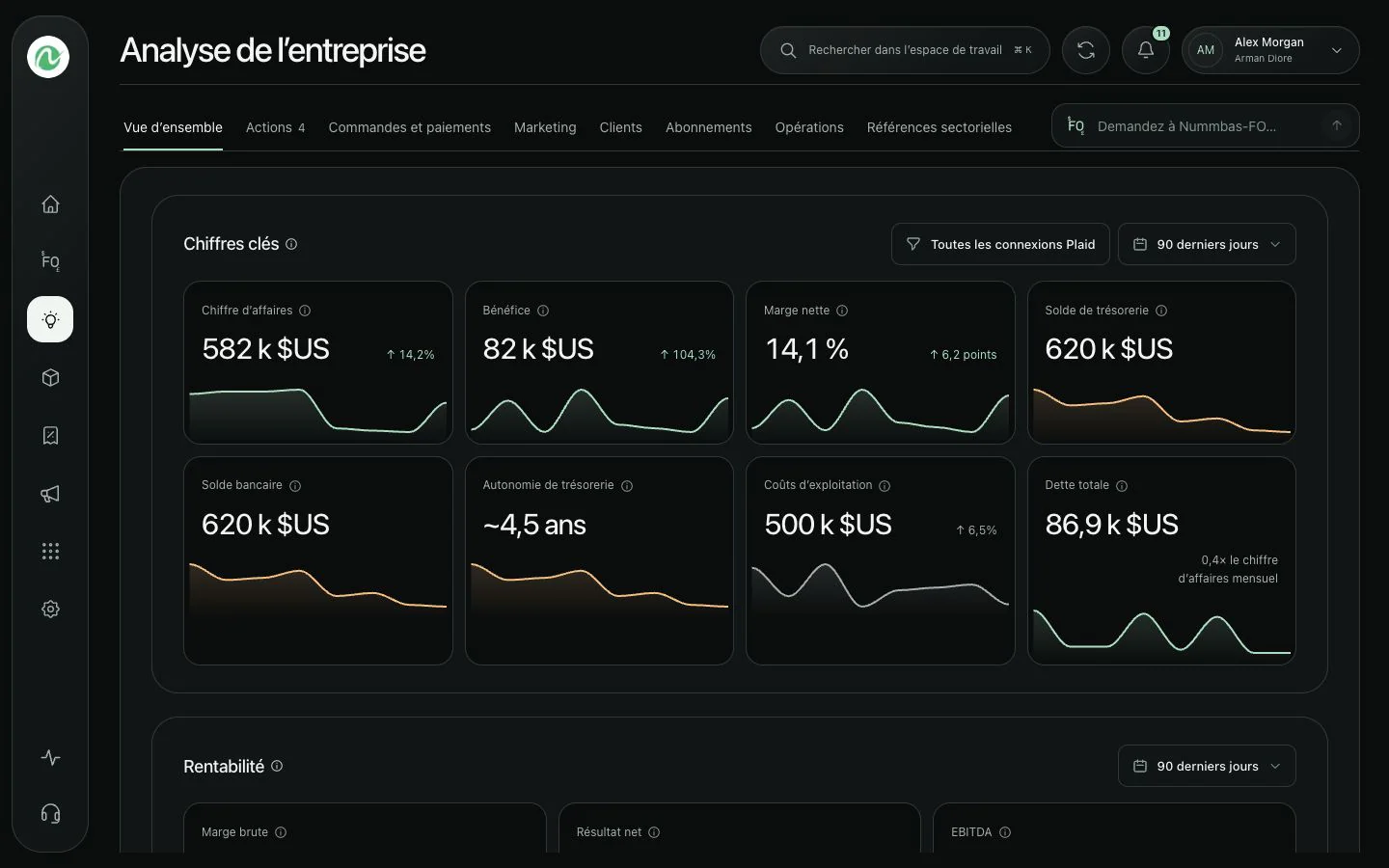Open the report document sidebar icon
The width and height of the screenshot is (1389, 868).
point(50,436)
